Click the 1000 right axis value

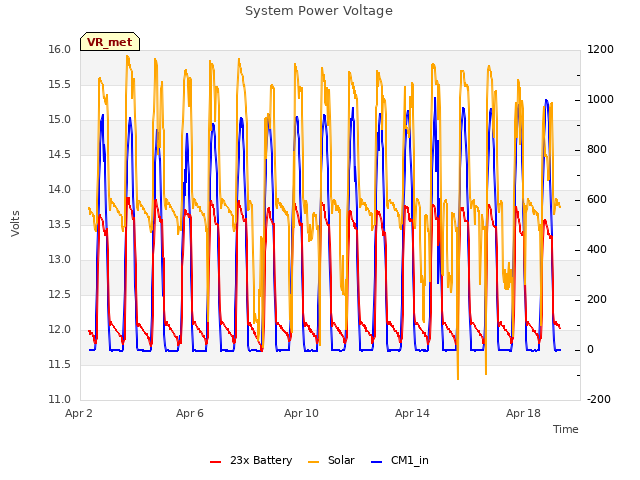pyautogui.click(x=600, y=100)
